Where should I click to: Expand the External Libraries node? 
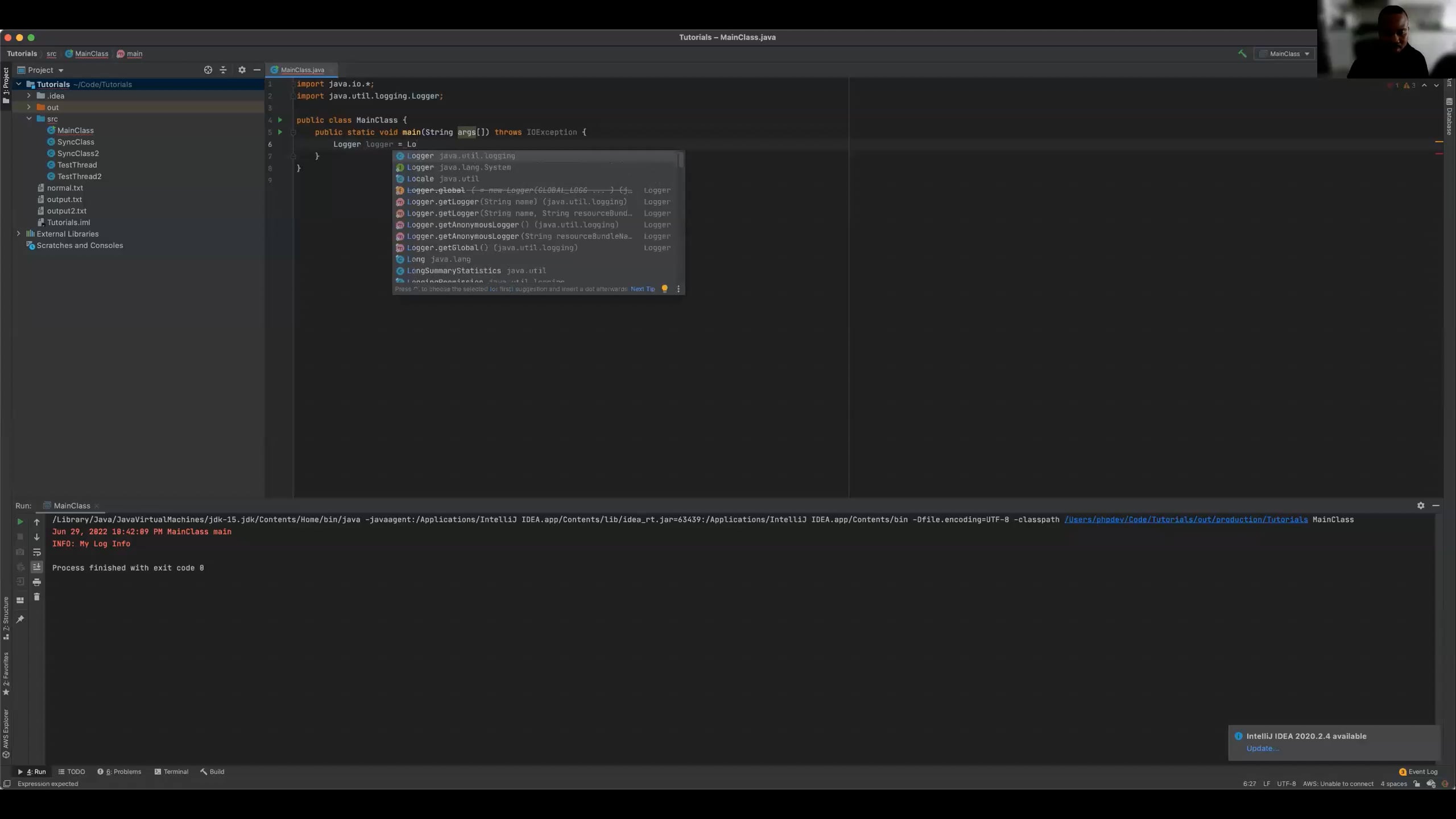point(18,233)
